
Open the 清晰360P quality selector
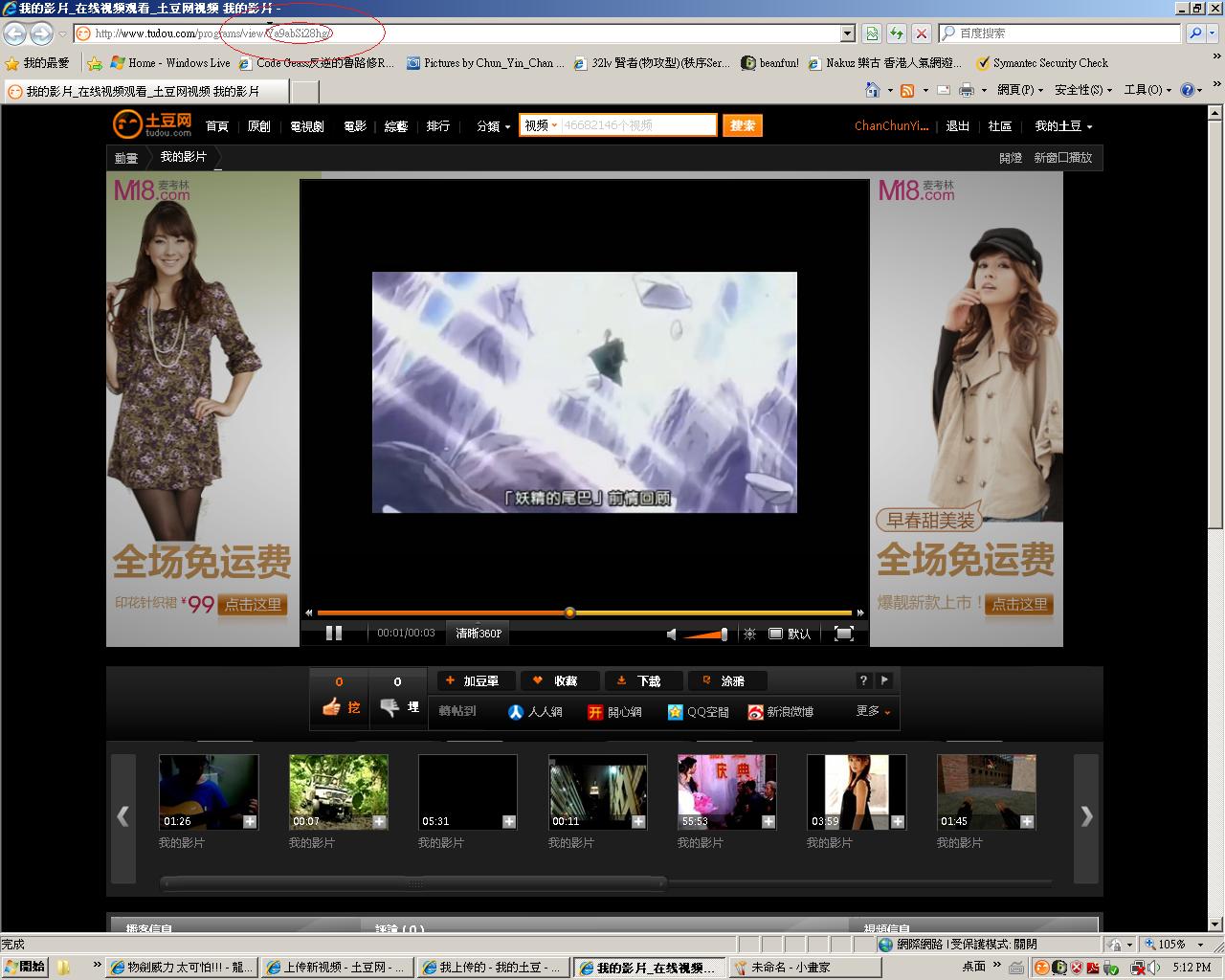[x=479, y=634]
